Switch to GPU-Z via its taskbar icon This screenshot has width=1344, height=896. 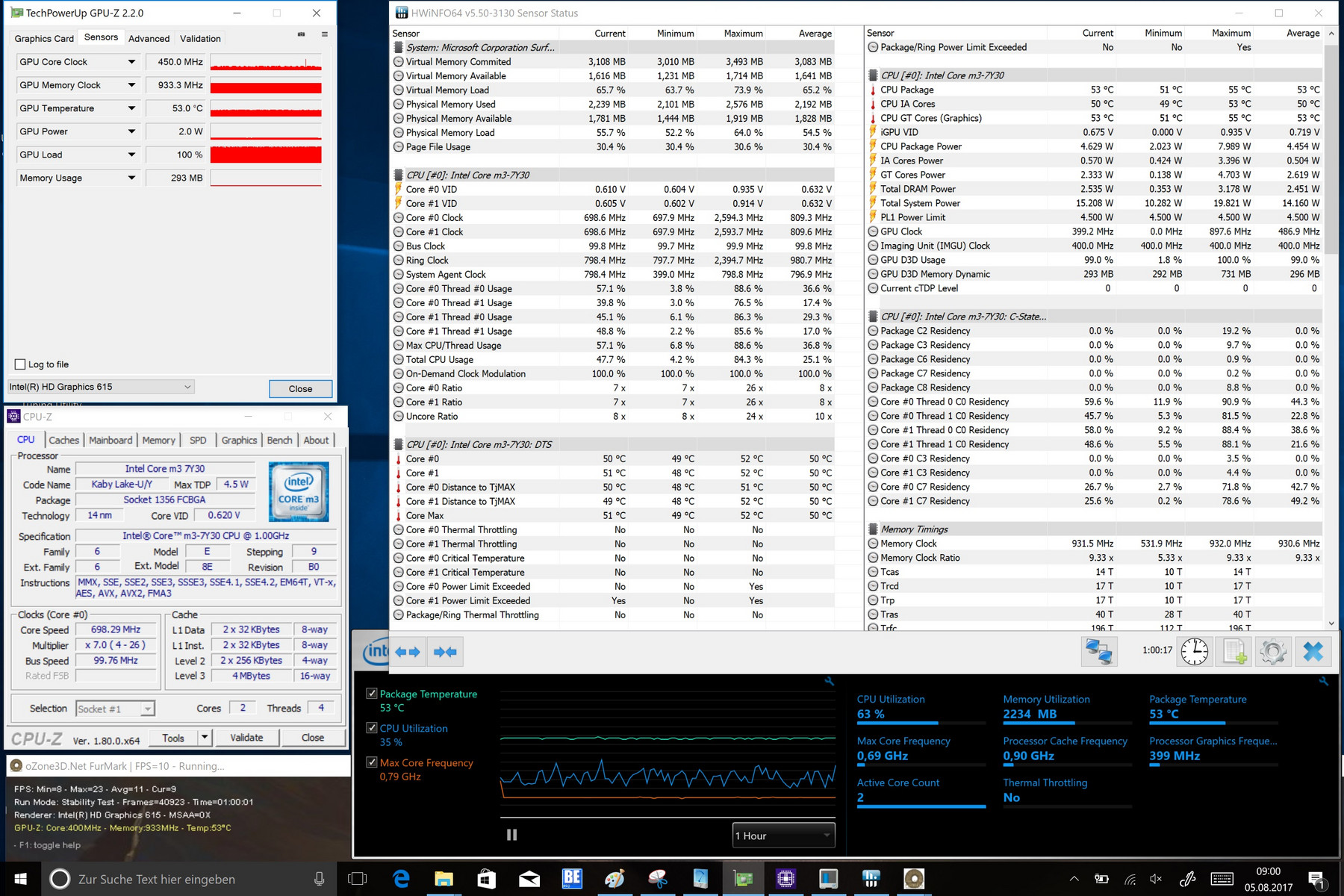pos(743,879)
